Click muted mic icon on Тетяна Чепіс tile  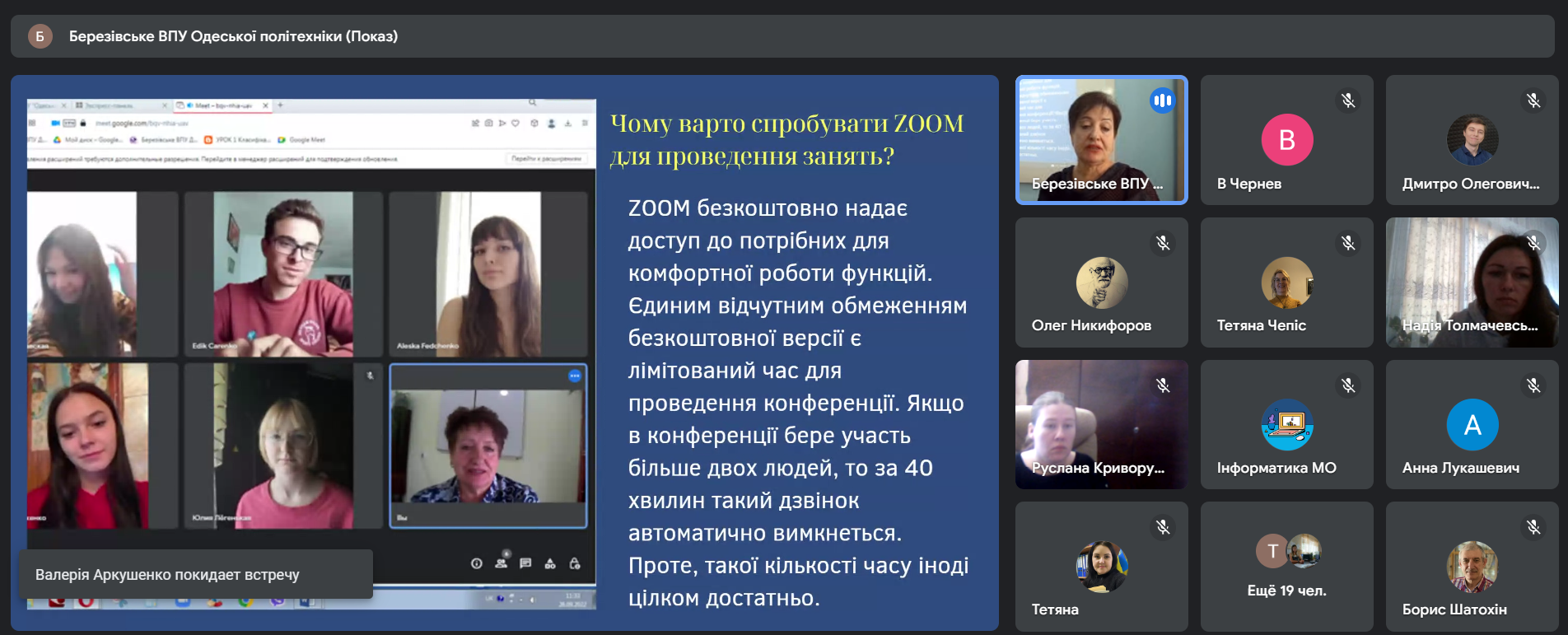[x=1347, y=243]
